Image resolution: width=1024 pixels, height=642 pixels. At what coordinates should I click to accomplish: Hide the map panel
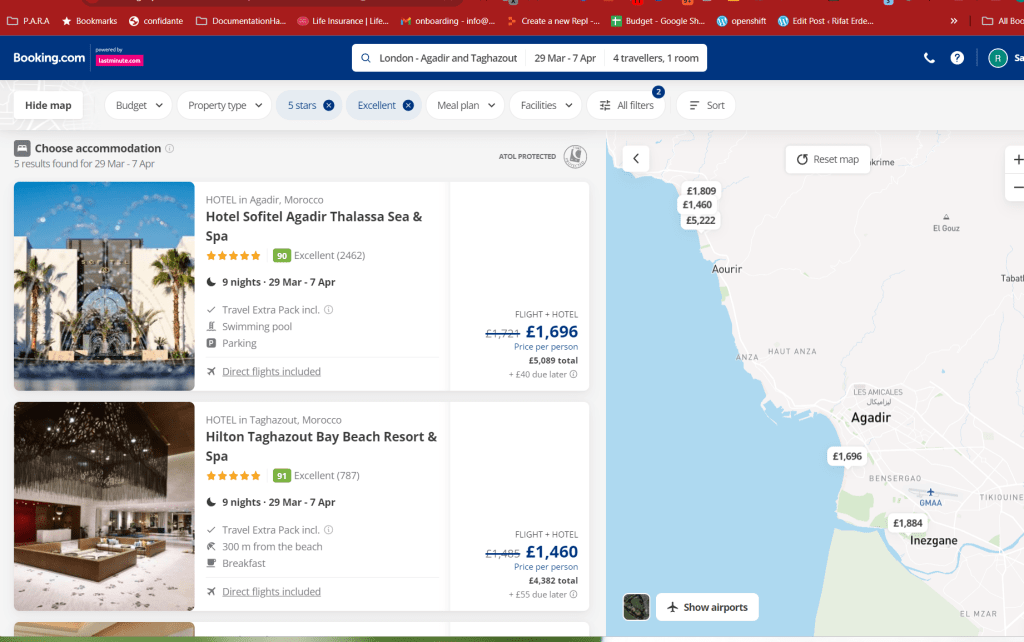tap(48, 105)
